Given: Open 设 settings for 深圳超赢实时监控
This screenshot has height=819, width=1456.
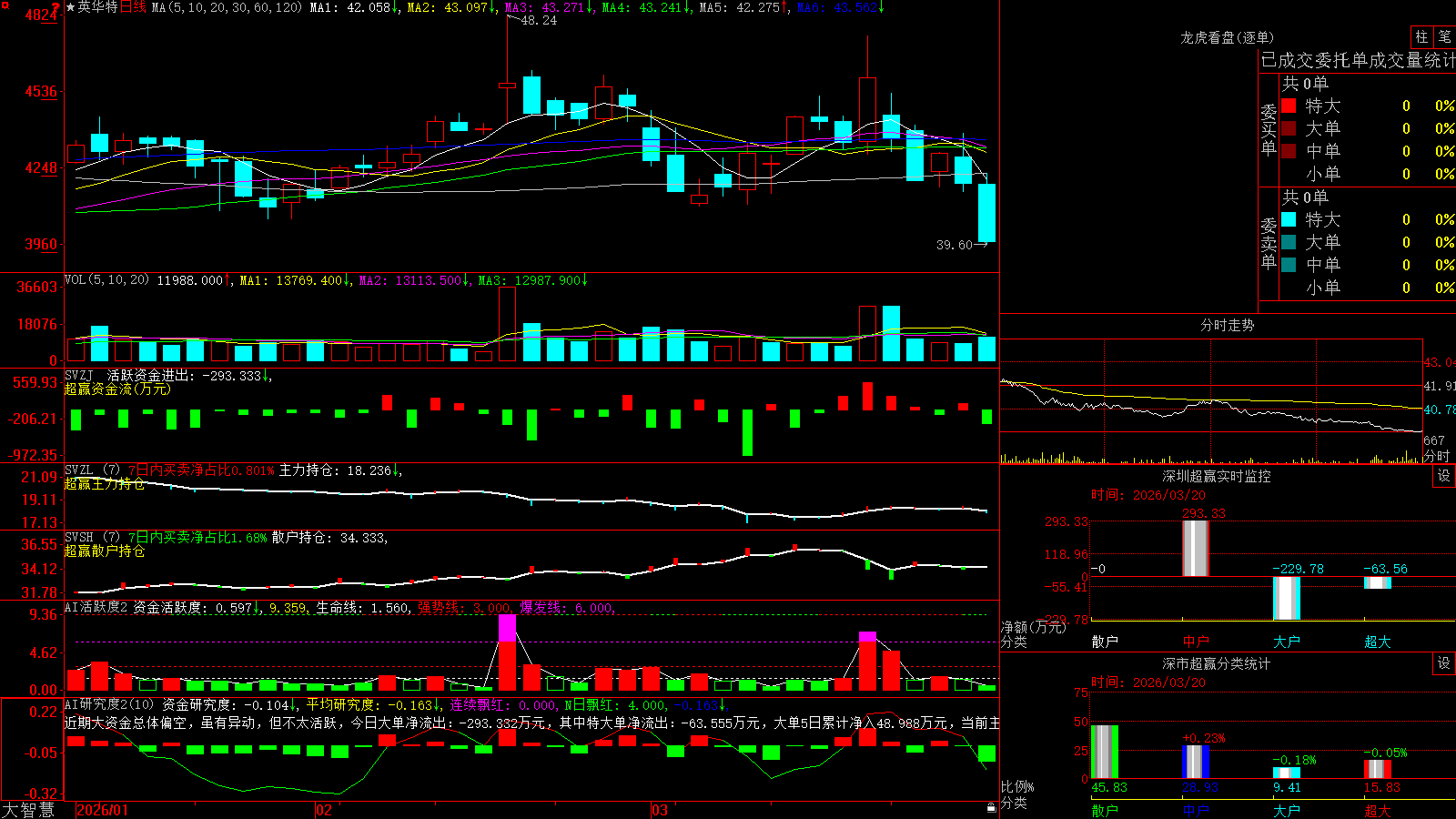Looking at the screenshot, I should [x=1444, y=476].
